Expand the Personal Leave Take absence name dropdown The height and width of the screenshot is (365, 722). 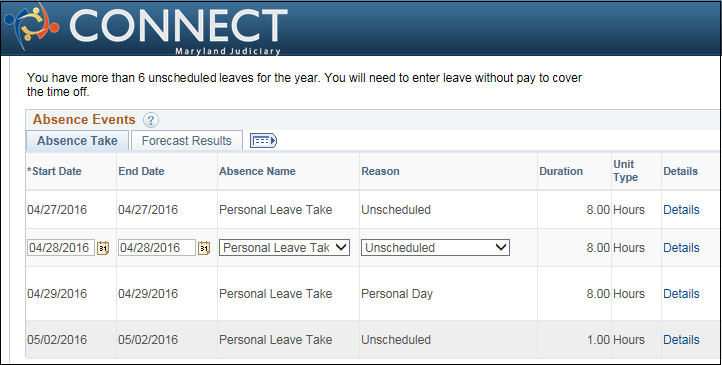[284, 248]
